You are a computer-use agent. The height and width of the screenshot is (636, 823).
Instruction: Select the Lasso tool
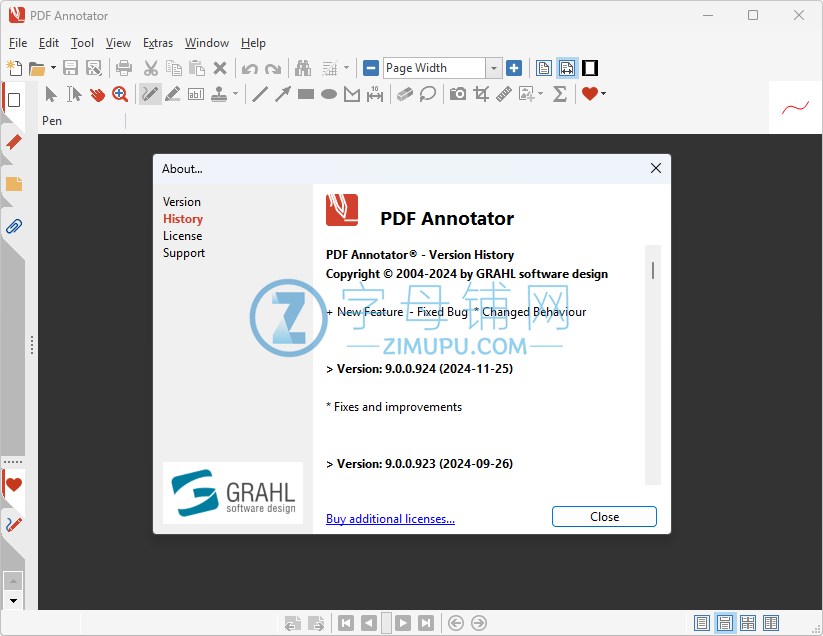coord(428,94)
